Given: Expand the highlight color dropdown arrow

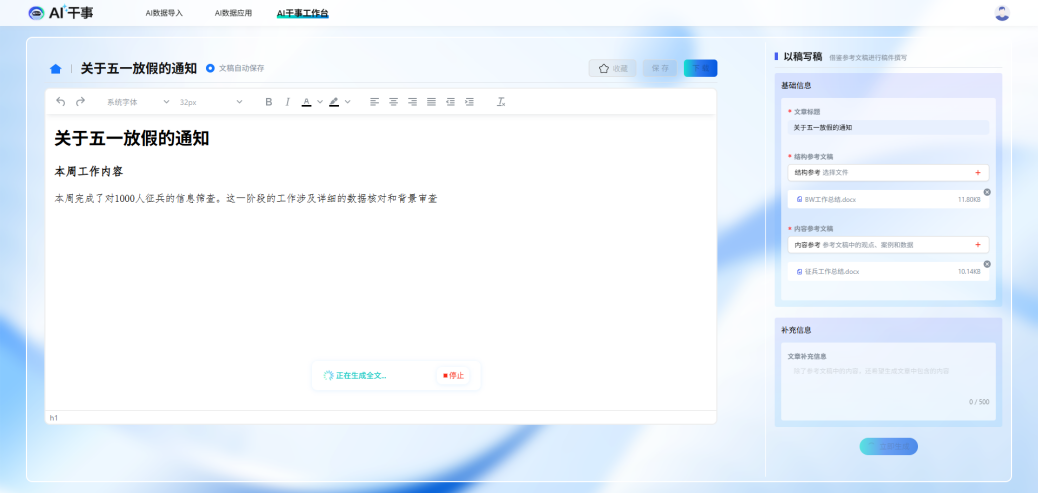Looking at the screenshot, I should [348, 102].
